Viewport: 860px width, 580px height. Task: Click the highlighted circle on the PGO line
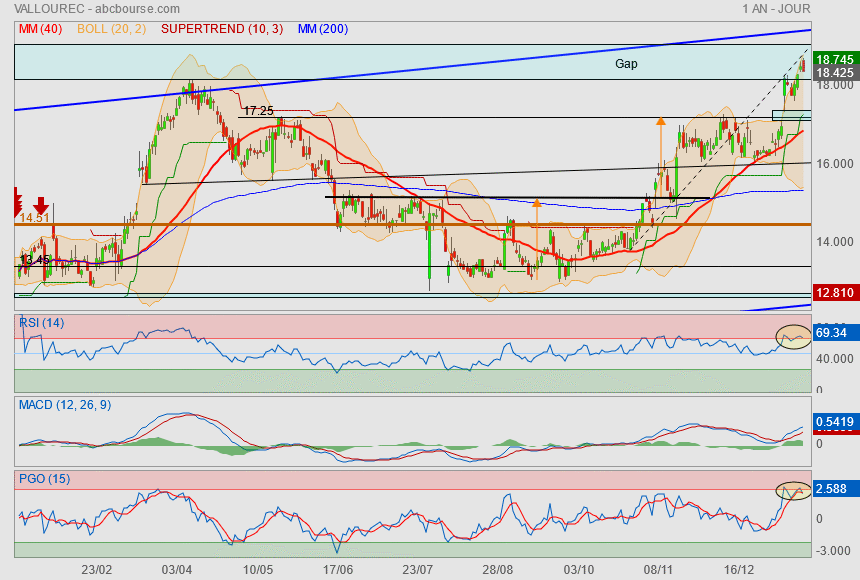(793, 490)
